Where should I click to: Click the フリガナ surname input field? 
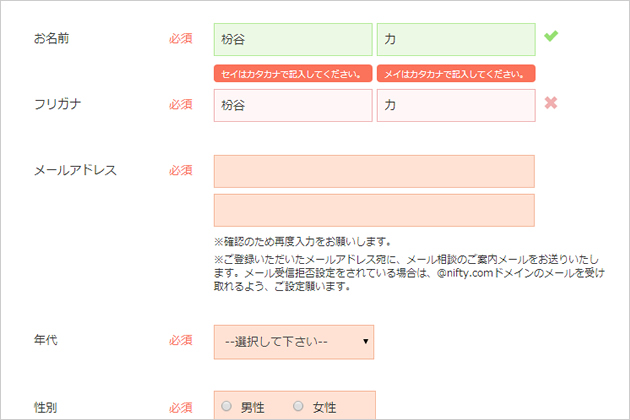(293, 105)
